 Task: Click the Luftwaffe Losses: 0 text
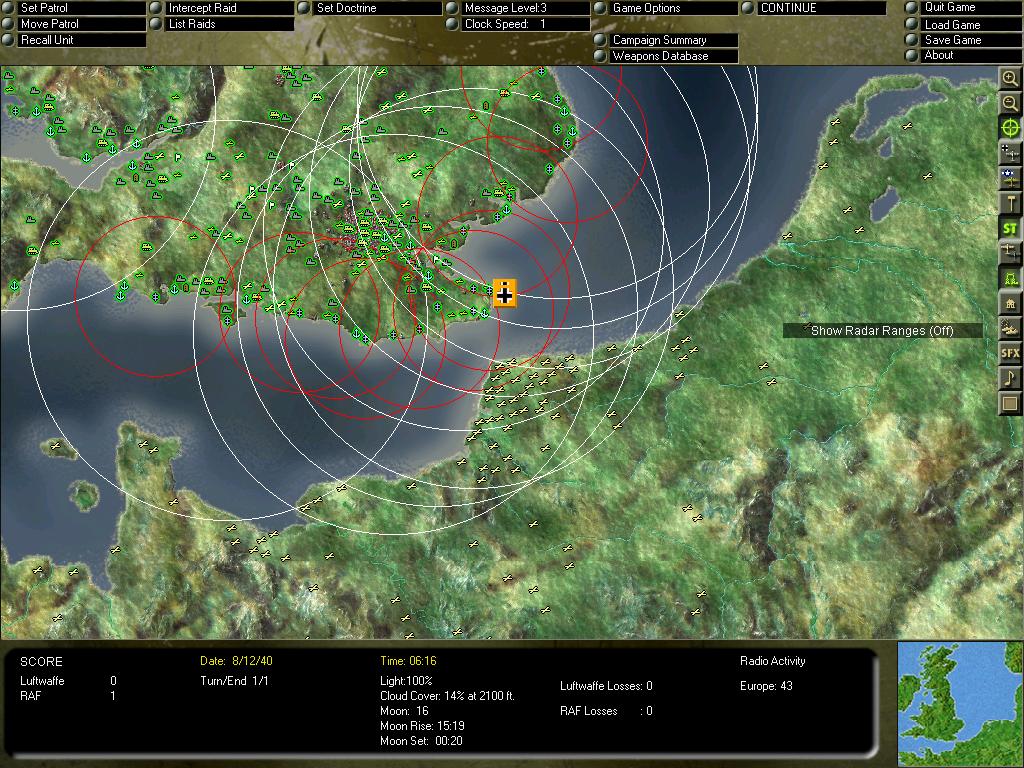(606, 686)
